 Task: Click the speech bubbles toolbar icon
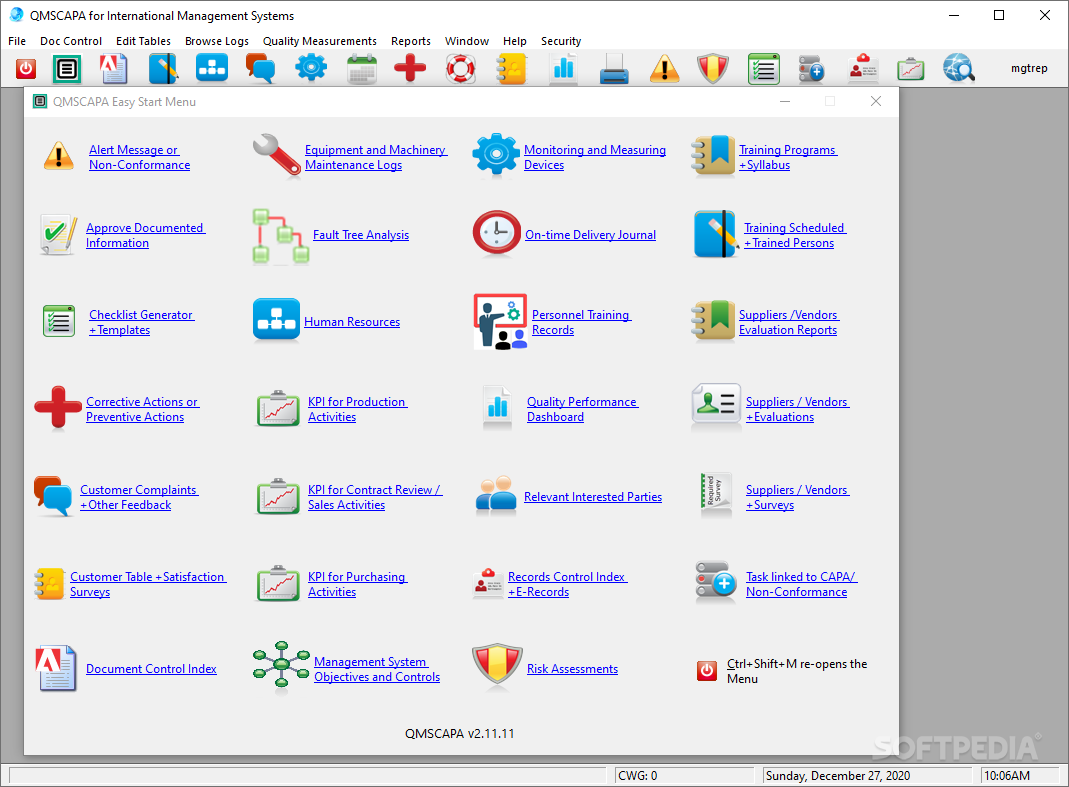pos(261,68)
